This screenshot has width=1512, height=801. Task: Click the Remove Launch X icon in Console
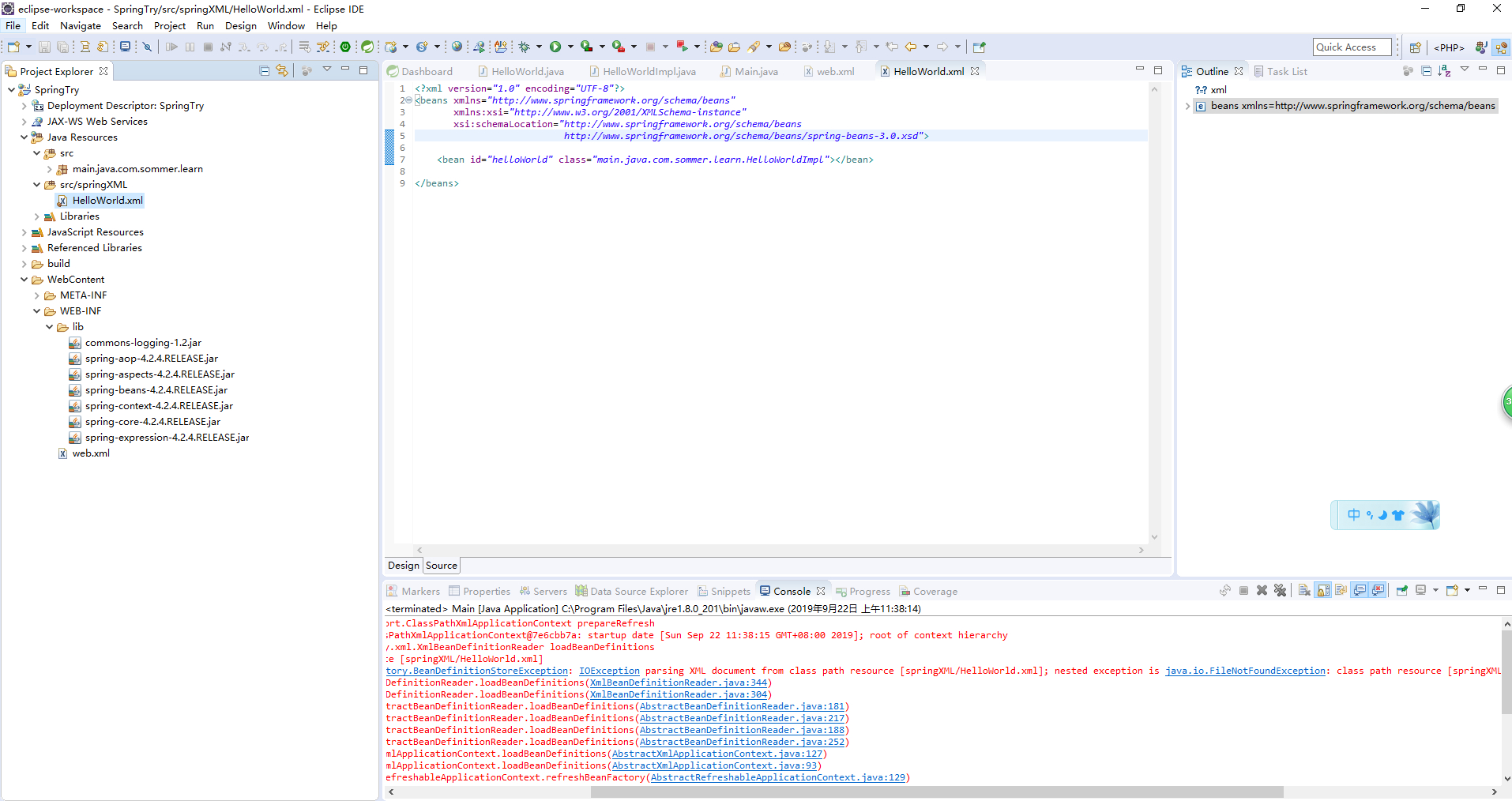tap(1262, 591)
